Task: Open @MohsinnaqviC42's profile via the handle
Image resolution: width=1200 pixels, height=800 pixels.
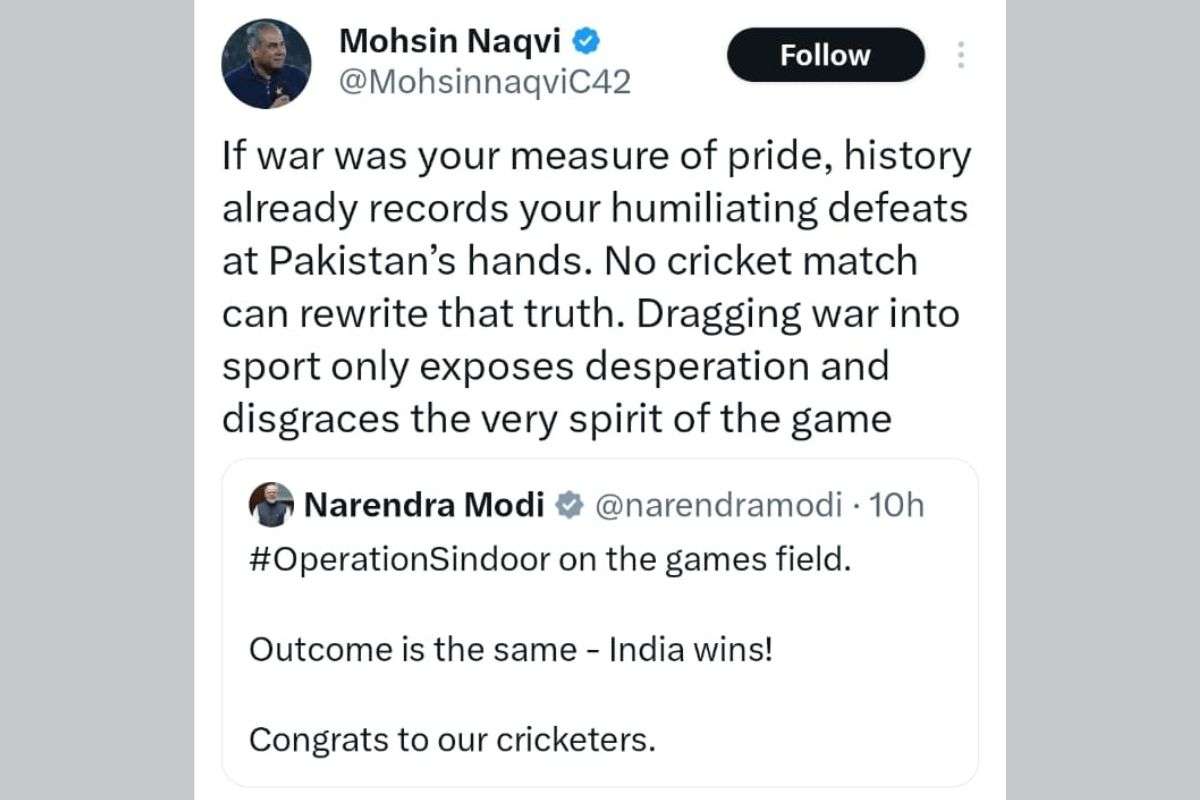Action: click(484, 80)
